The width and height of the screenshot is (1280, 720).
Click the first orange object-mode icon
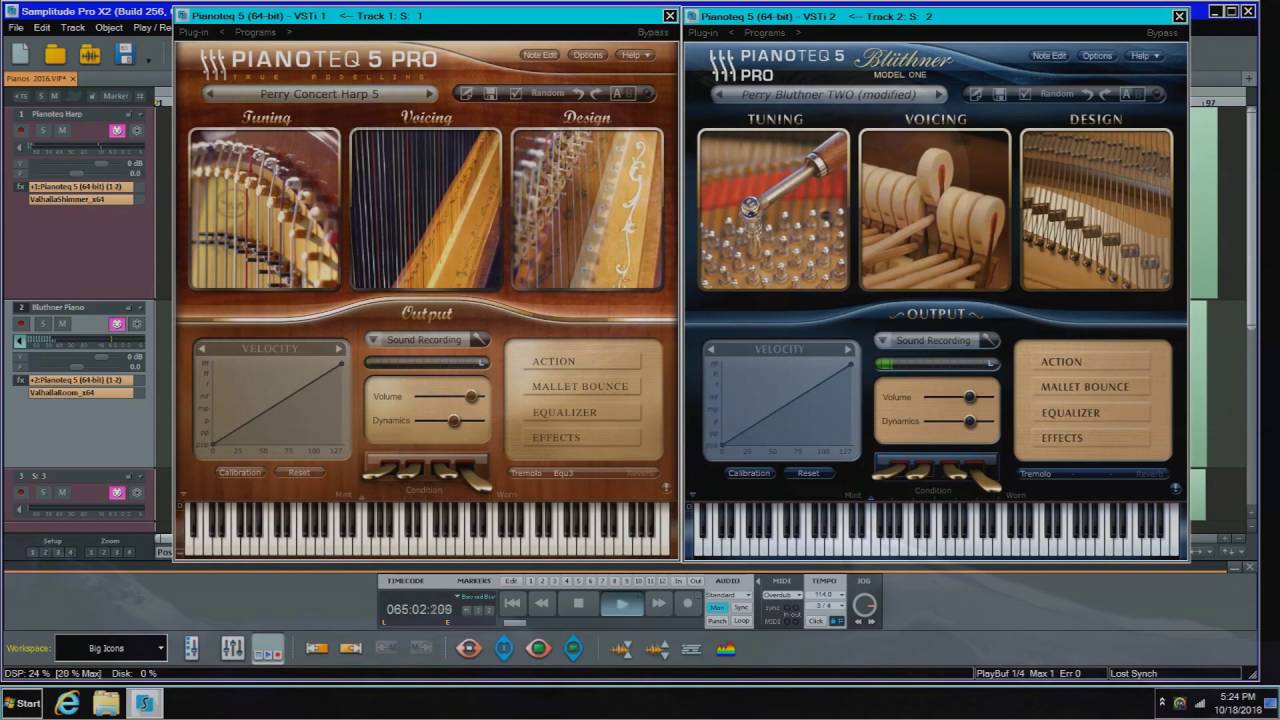click(x=317, y=649)
